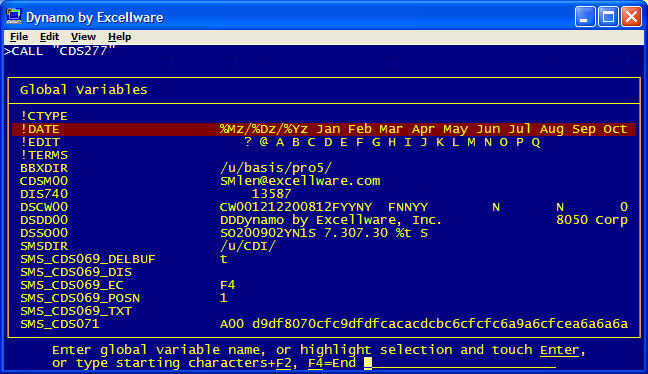Image resolution: width=648 pixels, height=374 pixels.
Task: Click the variable name input field
Action: pyautogui.click(x=460, y=363)
